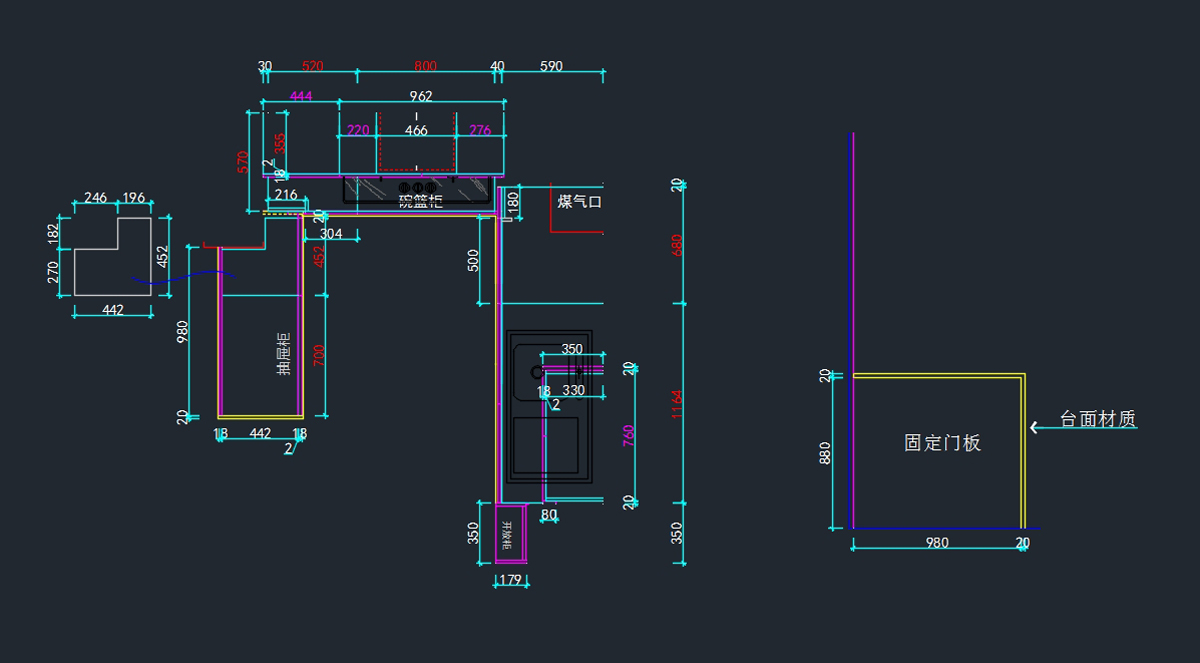Select the 固定门板 label in the elevation view
Screen dimensions: 1200x663
tap(942, 443)
